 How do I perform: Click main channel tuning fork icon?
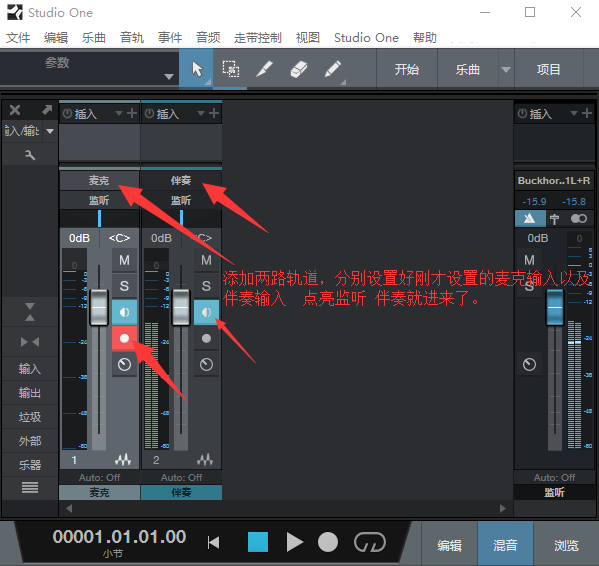554,219
